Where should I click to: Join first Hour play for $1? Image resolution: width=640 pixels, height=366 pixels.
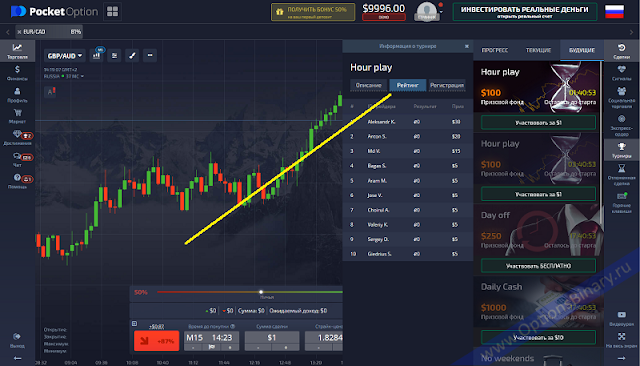pos(538,122)
